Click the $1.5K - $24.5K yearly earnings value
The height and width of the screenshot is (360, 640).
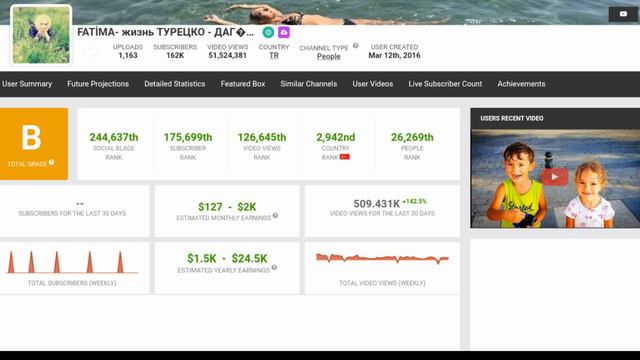(x=227, y=258)
